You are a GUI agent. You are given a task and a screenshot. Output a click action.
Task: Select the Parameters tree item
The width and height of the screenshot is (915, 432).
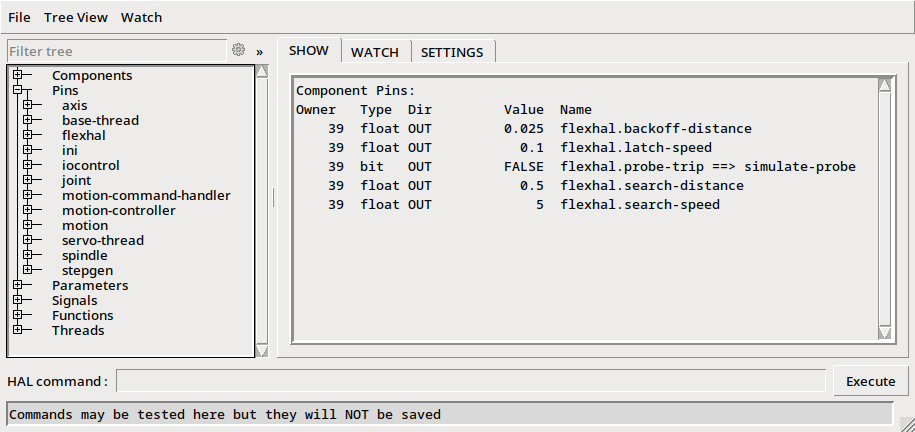click(x=90, y=285)
